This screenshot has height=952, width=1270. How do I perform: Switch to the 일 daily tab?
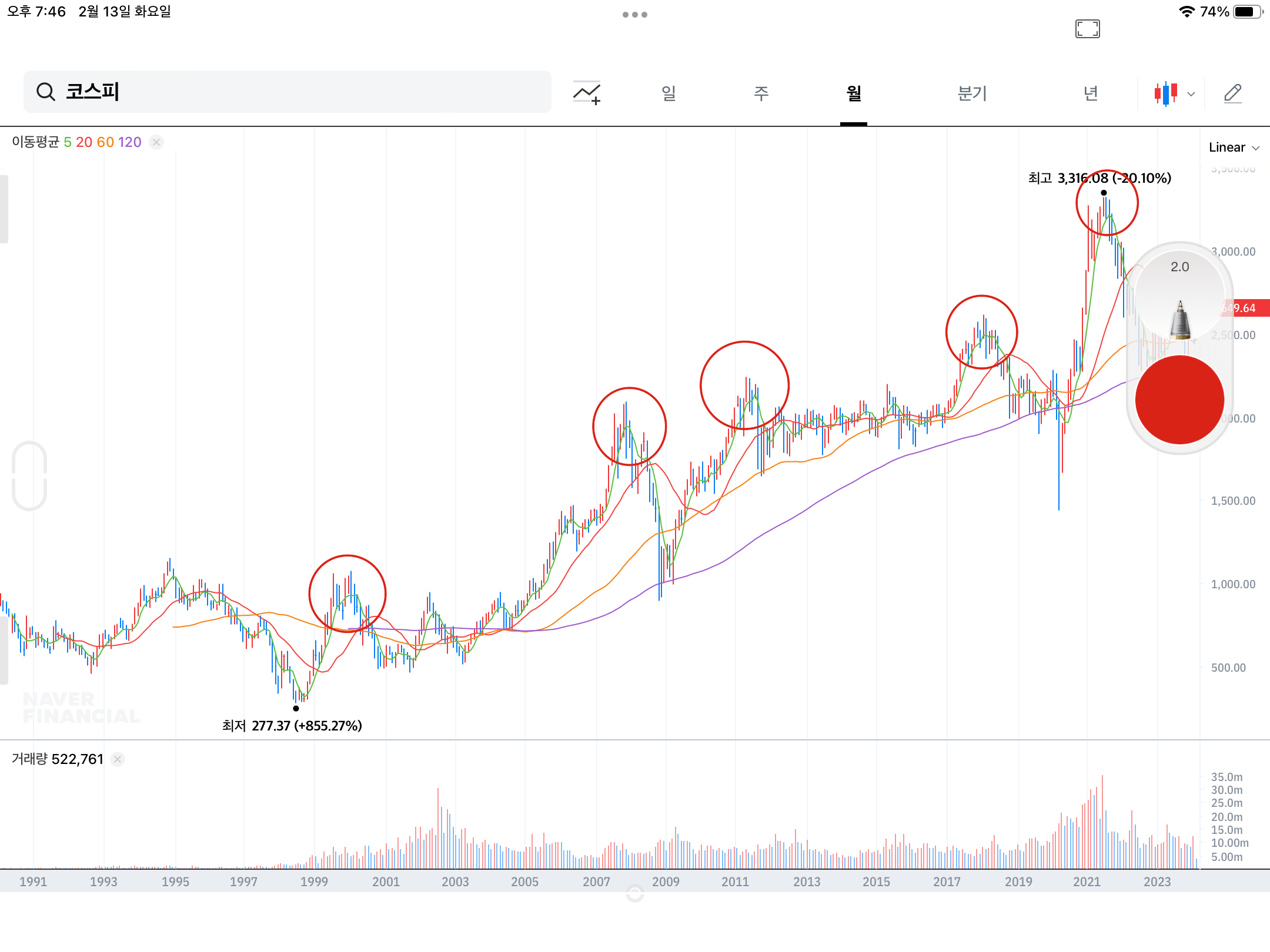point(667,93)
